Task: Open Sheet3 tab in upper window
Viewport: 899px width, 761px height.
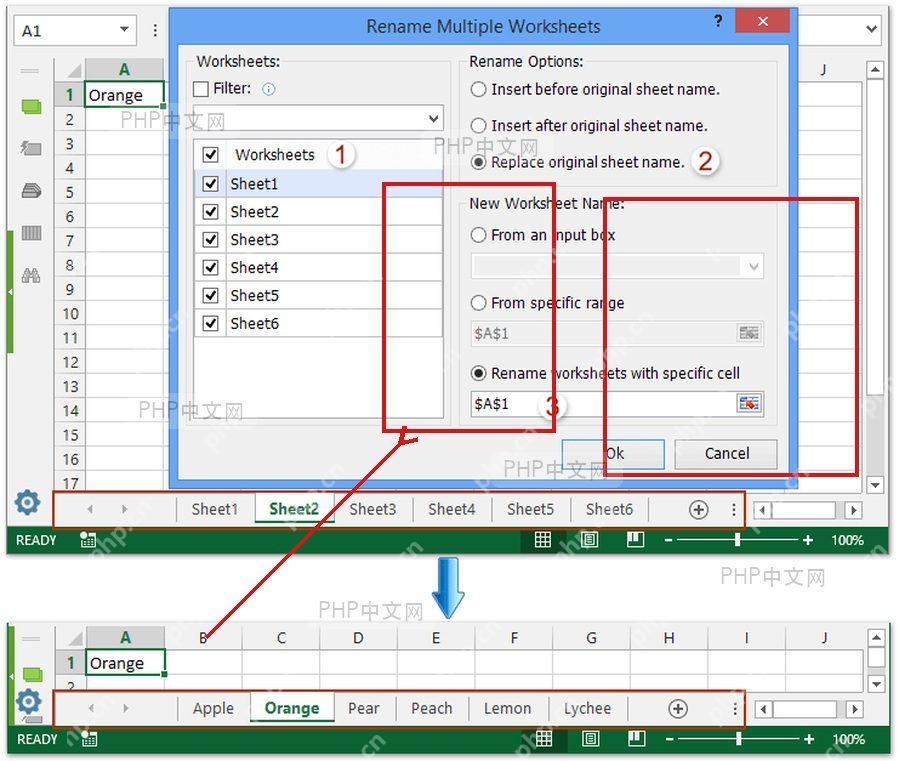Action: (x=373, y=509)
